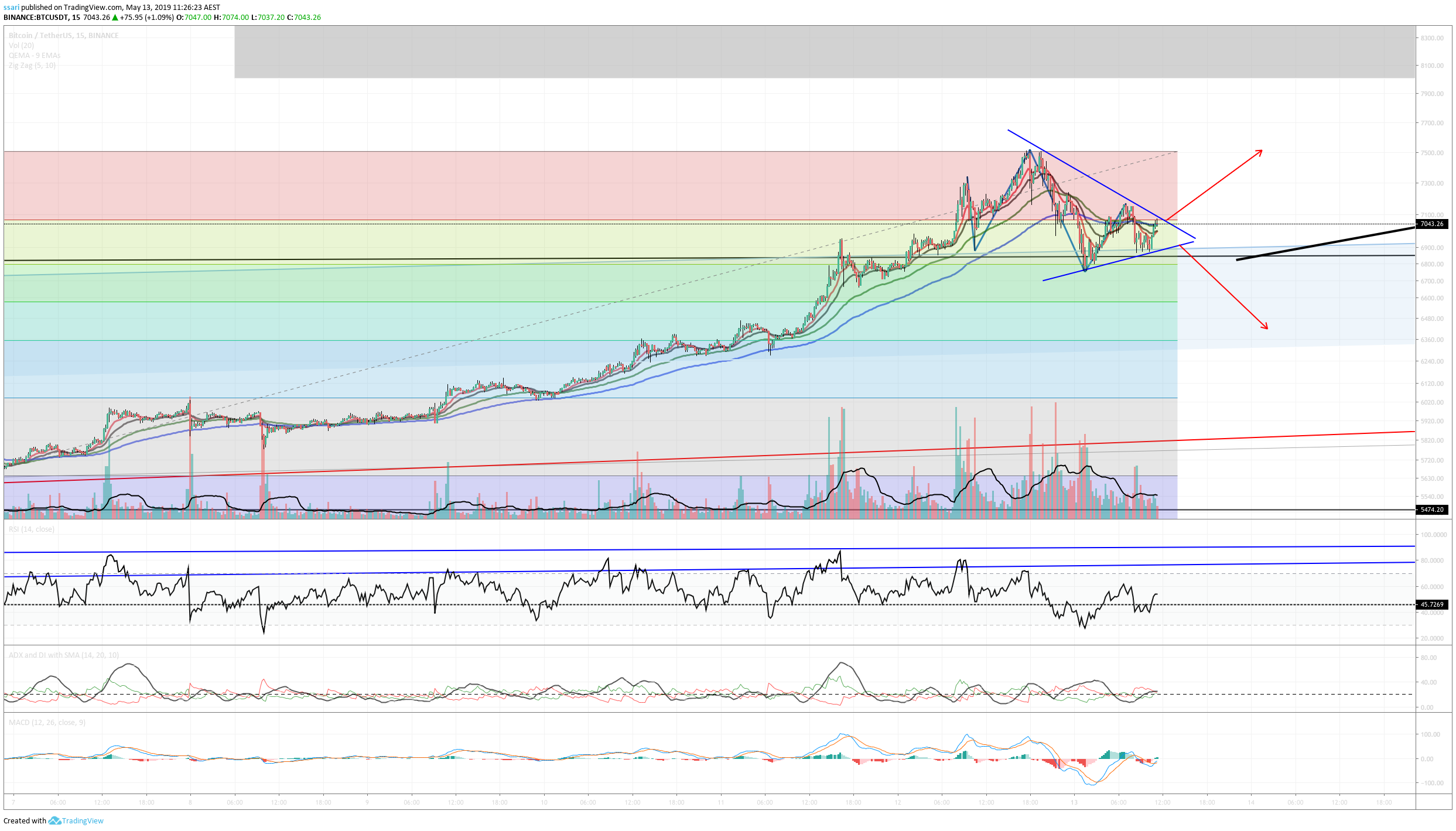Click the date 12 on the time axis
Viewport: 1456px width, 831px height.
[898, 802]
